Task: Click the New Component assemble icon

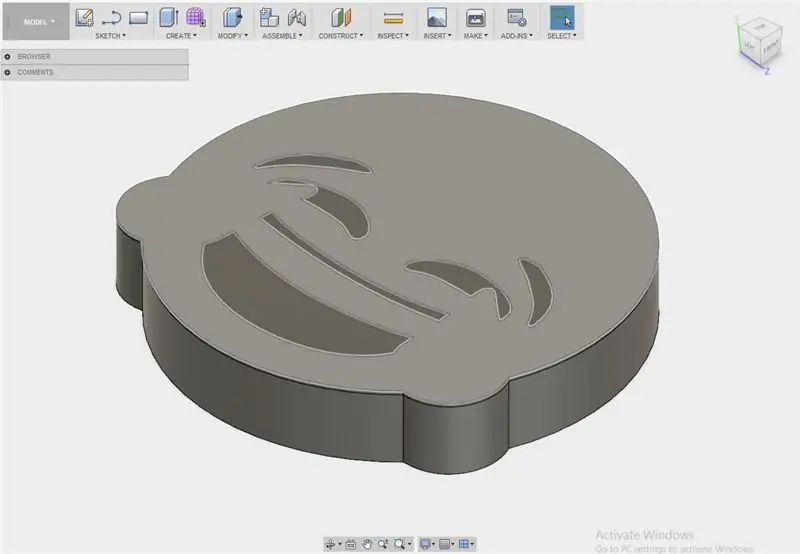Action: click(269, 17)
